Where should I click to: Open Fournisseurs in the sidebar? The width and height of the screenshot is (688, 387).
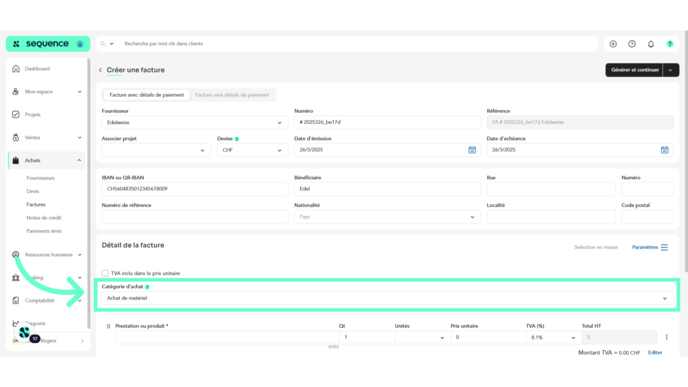coord(40,178)
